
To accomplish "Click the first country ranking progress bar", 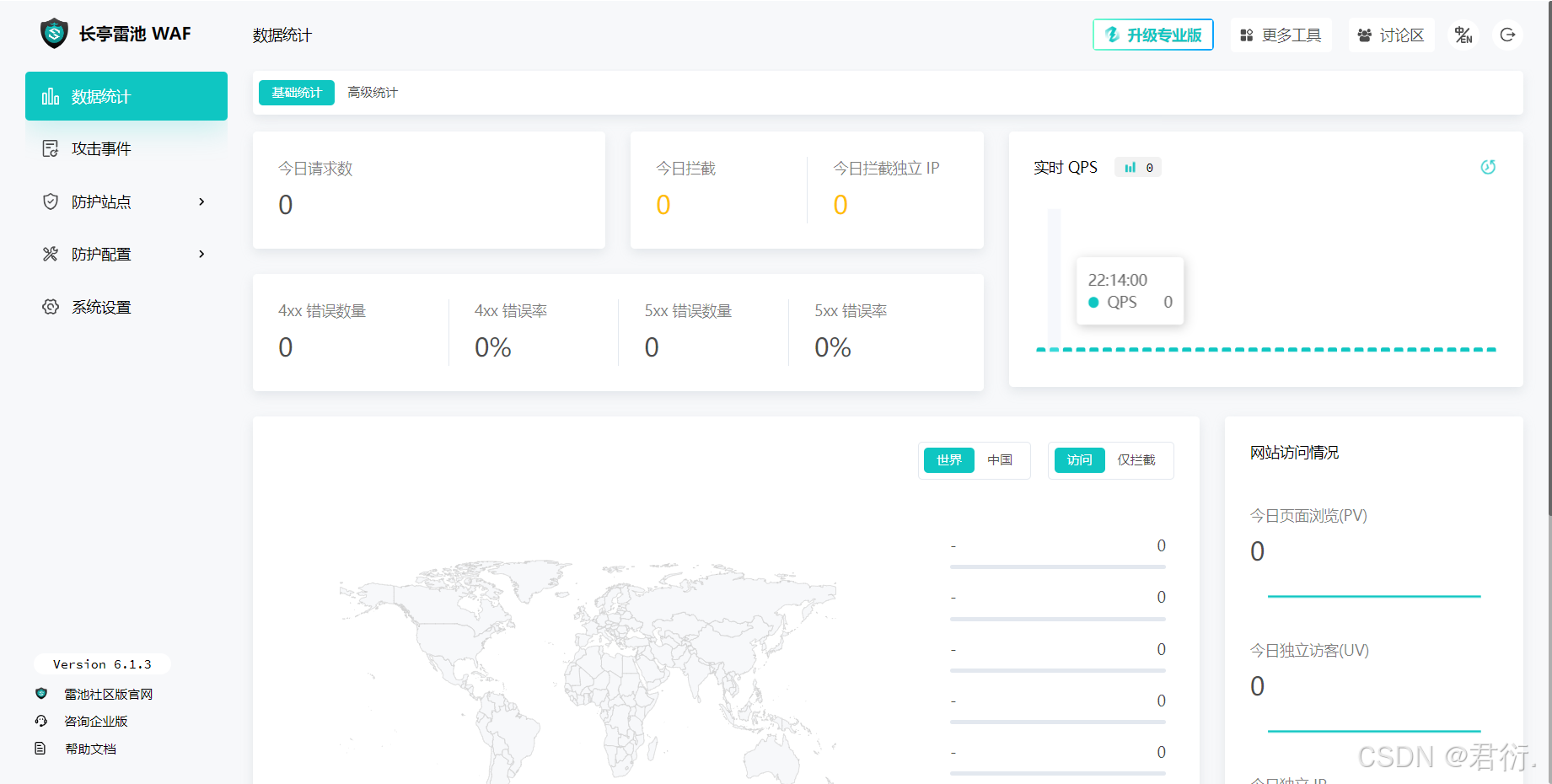I will [x=1057, y=567].
